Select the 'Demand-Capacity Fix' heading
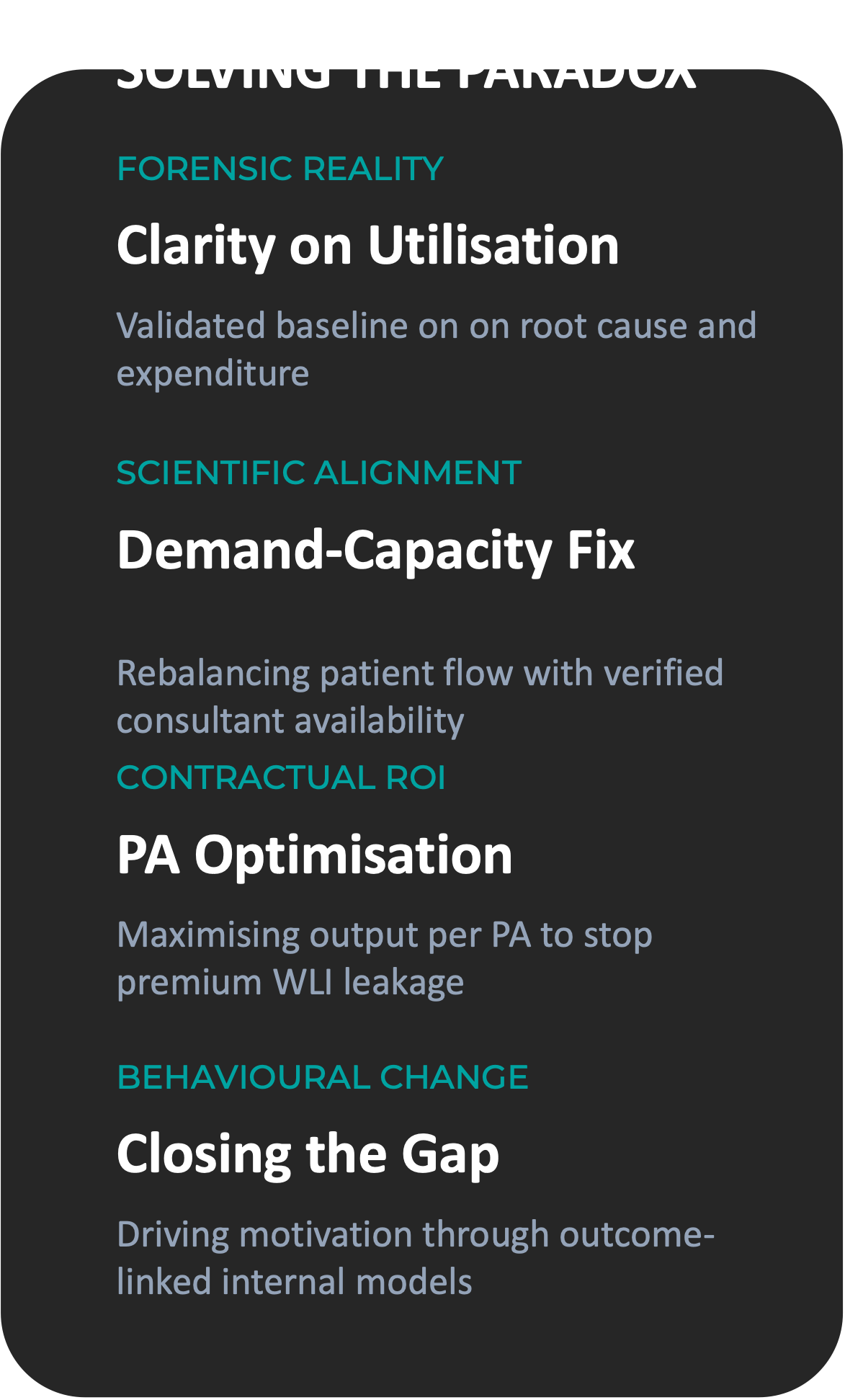This screenshot has height=1400, width=845. [375, 550]
